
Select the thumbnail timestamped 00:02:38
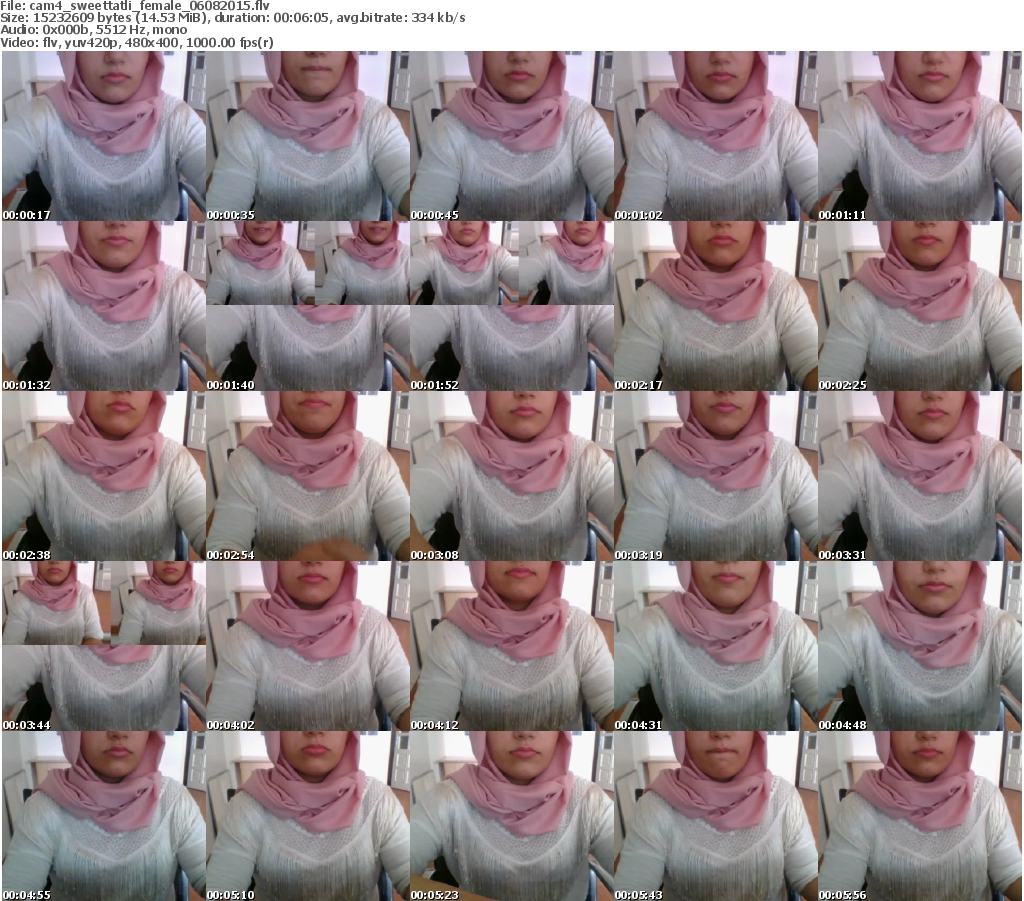point(104,476)
